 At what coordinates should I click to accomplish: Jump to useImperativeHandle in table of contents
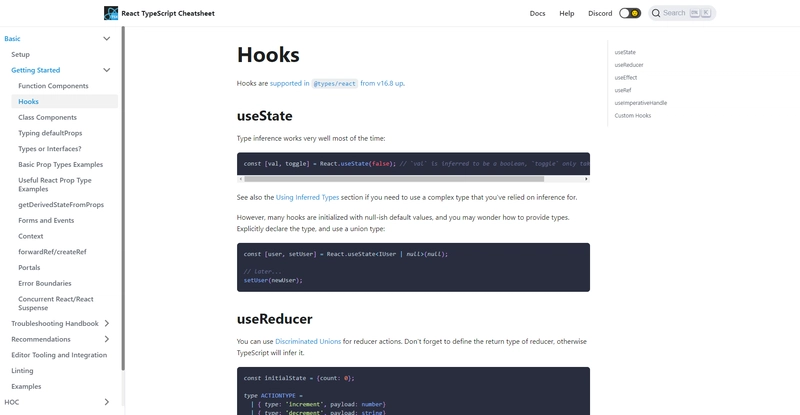tap(640, 103)
